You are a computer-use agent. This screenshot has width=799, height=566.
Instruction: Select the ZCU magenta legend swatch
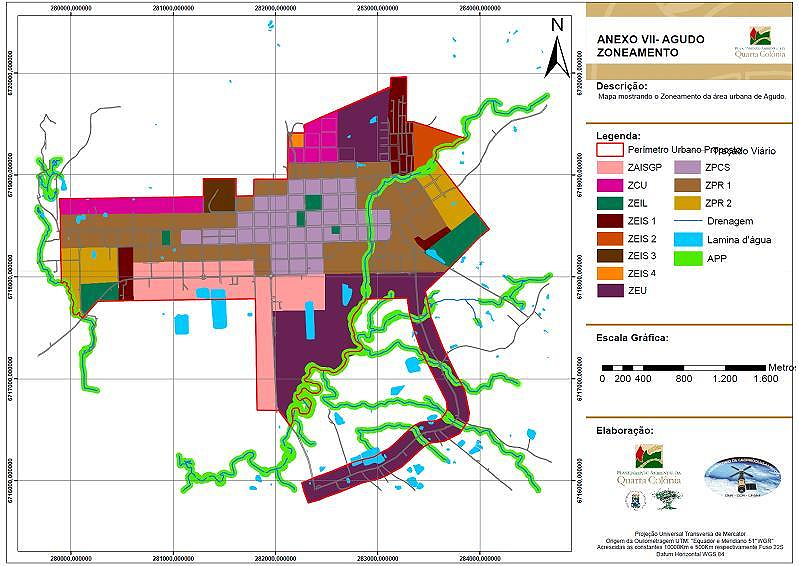pos(610,185)
